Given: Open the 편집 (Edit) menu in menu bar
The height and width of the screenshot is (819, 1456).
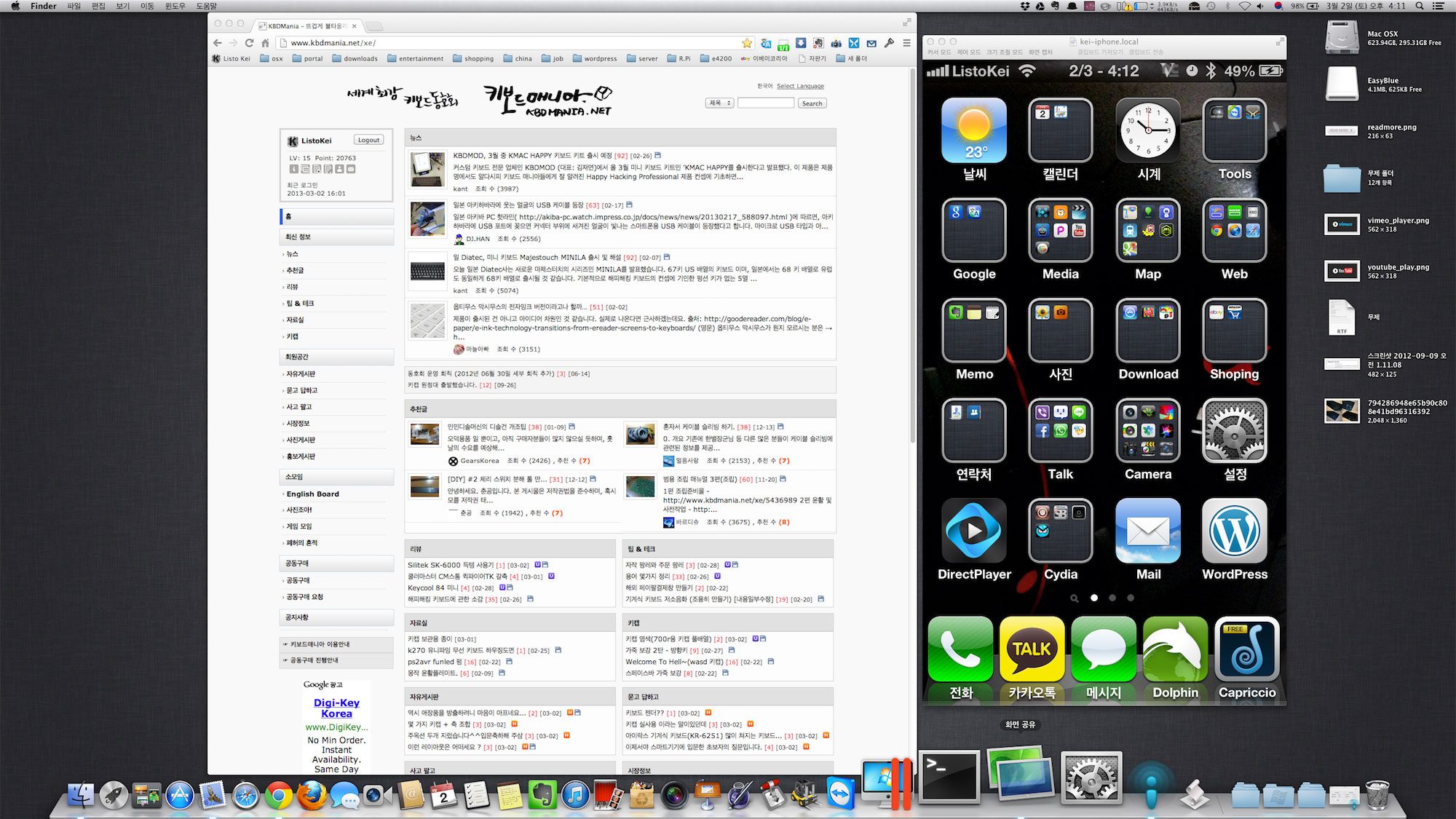Looking at the screenshot, I should pos(98,6).
